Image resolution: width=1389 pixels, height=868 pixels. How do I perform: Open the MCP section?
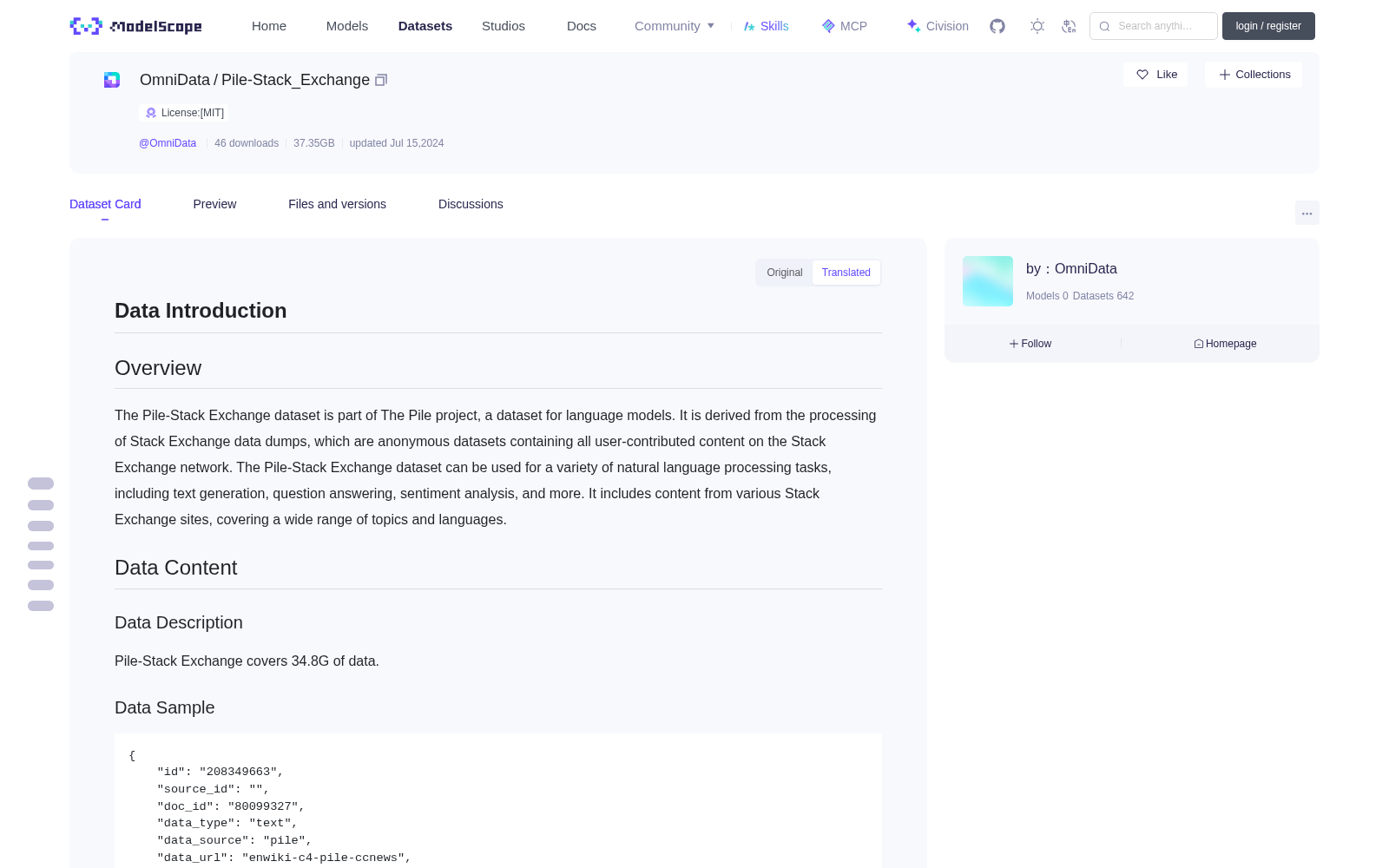(844, 26)
